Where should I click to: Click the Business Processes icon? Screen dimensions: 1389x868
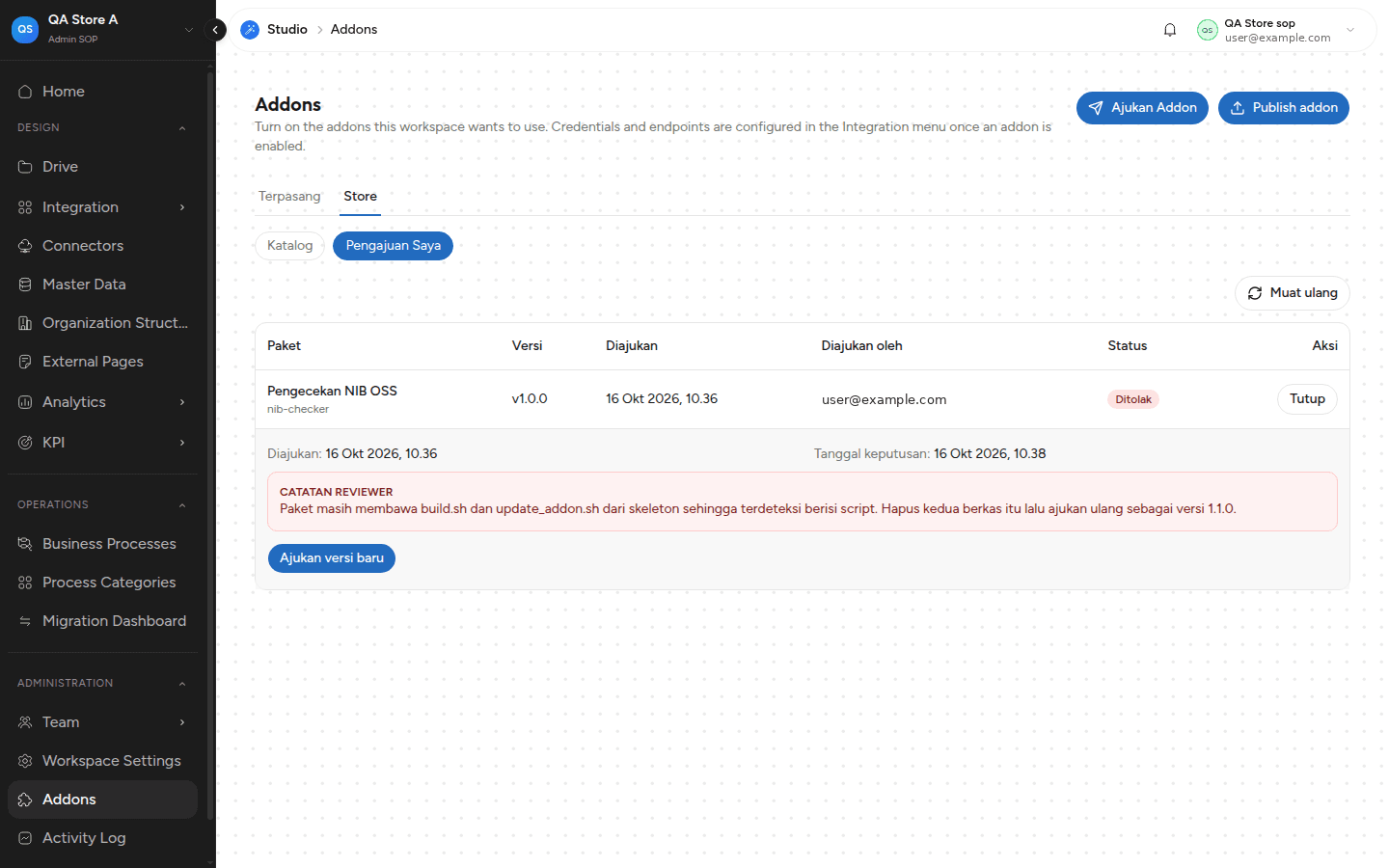25,544
